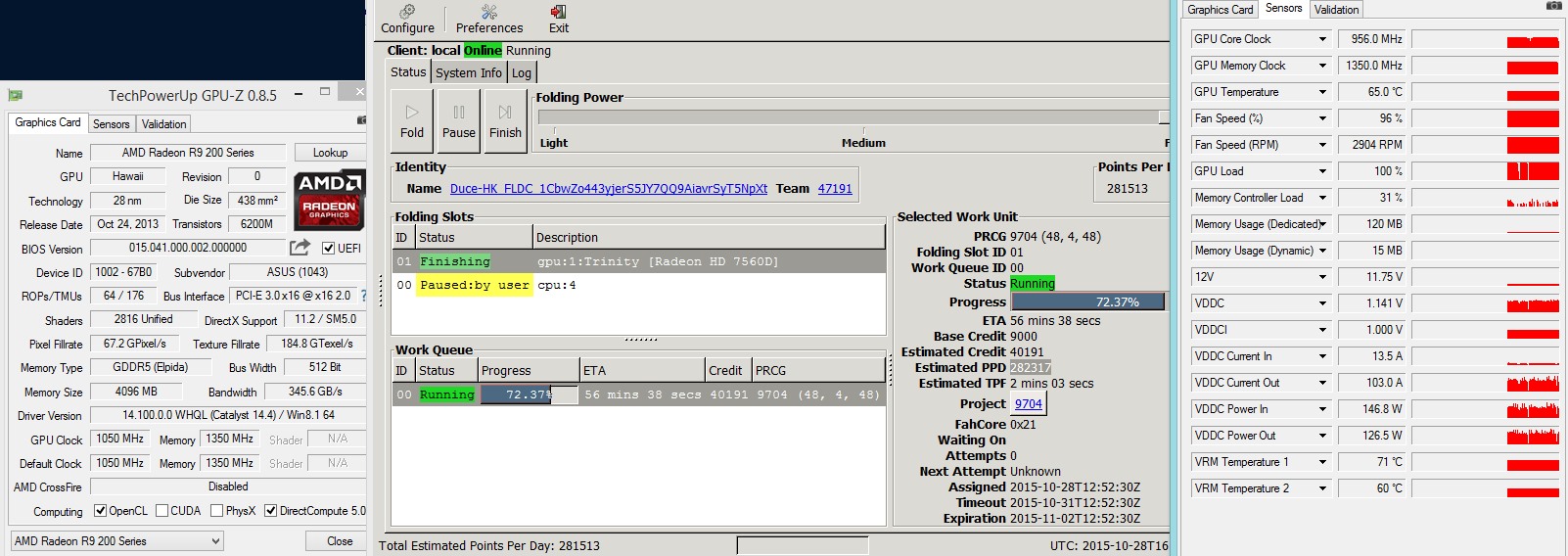The height and width of the screenshot is (556, 1568).
Task: Open the Project 9704 link
Action: 1029,403
